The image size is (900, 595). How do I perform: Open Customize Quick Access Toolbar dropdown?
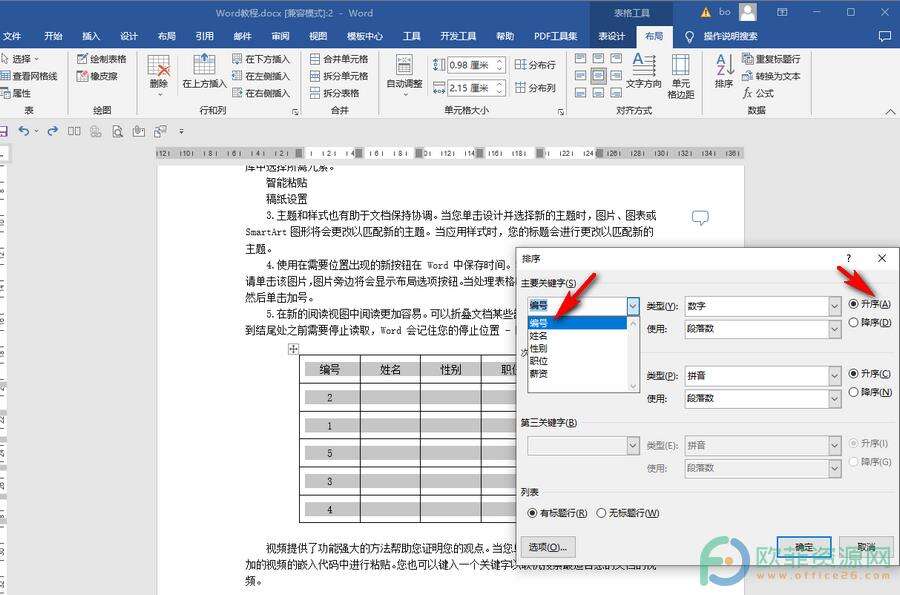tap(181, 131)
